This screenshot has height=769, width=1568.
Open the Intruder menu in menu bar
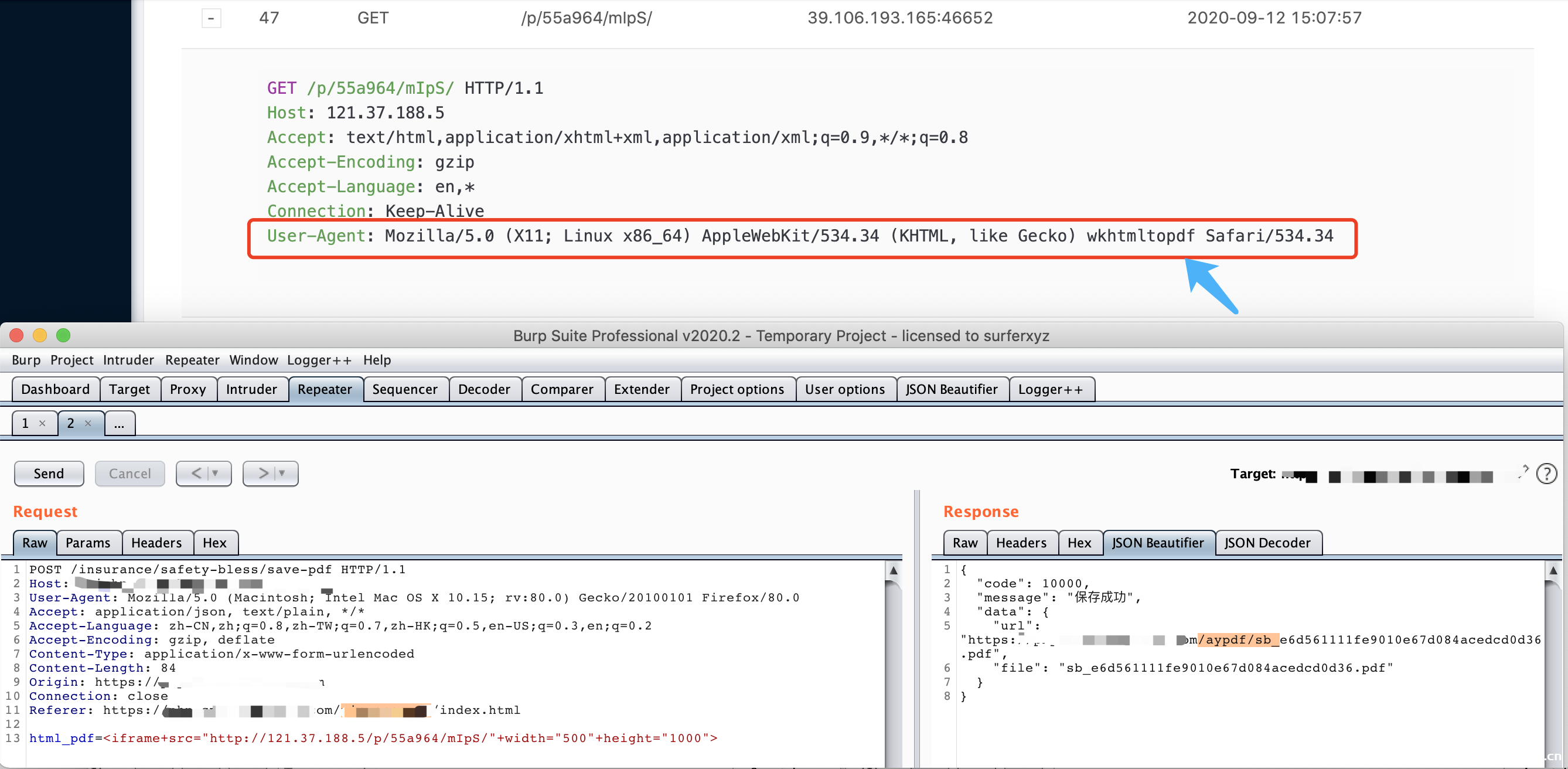(128, 360)
